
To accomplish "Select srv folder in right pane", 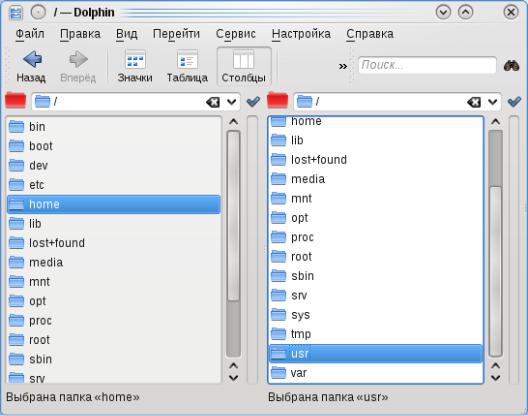I will click(x=376, y=295).
